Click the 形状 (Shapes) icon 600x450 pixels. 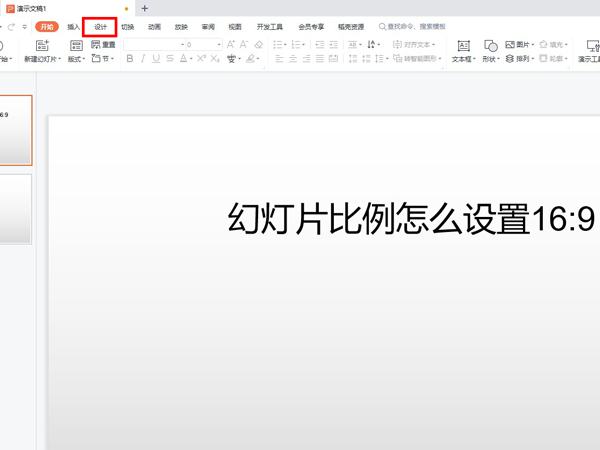point(490,46)
